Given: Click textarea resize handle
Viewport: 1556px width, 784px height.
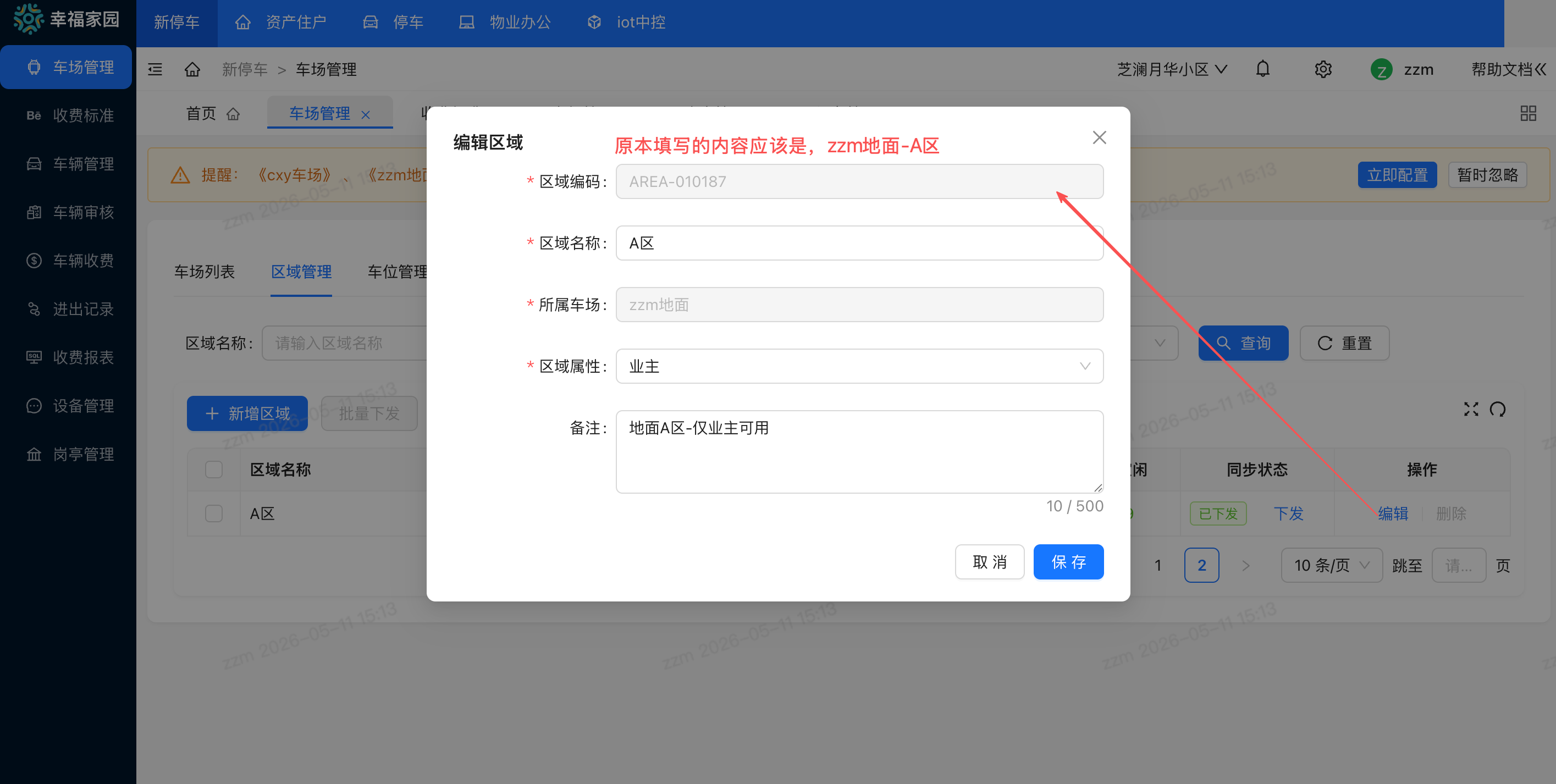Looking at the screenshot, I should pyautogui.click(x=1097, y=488).
